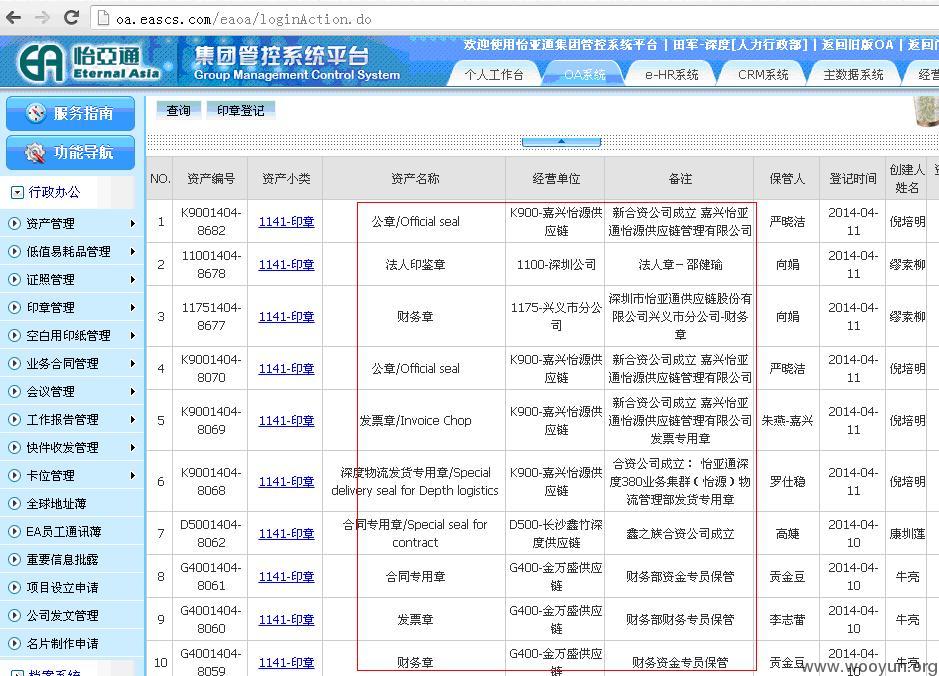
Task: Click the 财务部资金专员保管 remark cell
Action: point(680,577)
